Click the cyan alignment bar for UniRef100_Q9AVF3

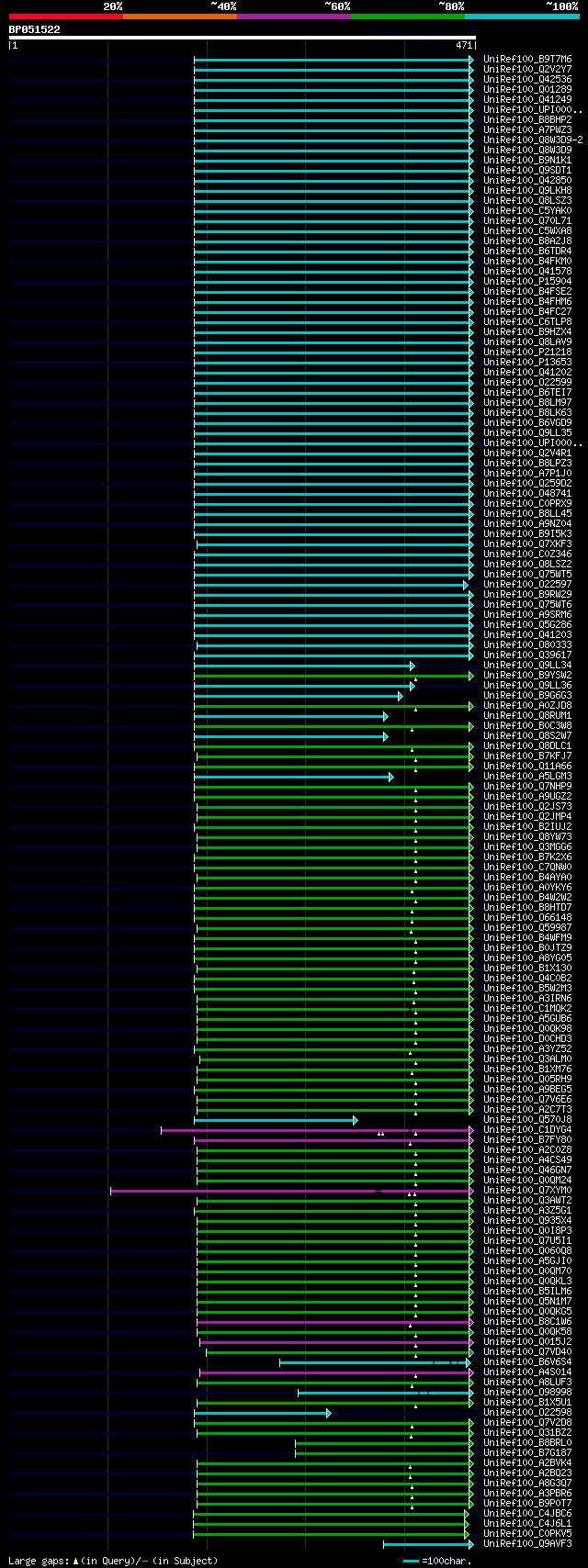(428, 1544)
